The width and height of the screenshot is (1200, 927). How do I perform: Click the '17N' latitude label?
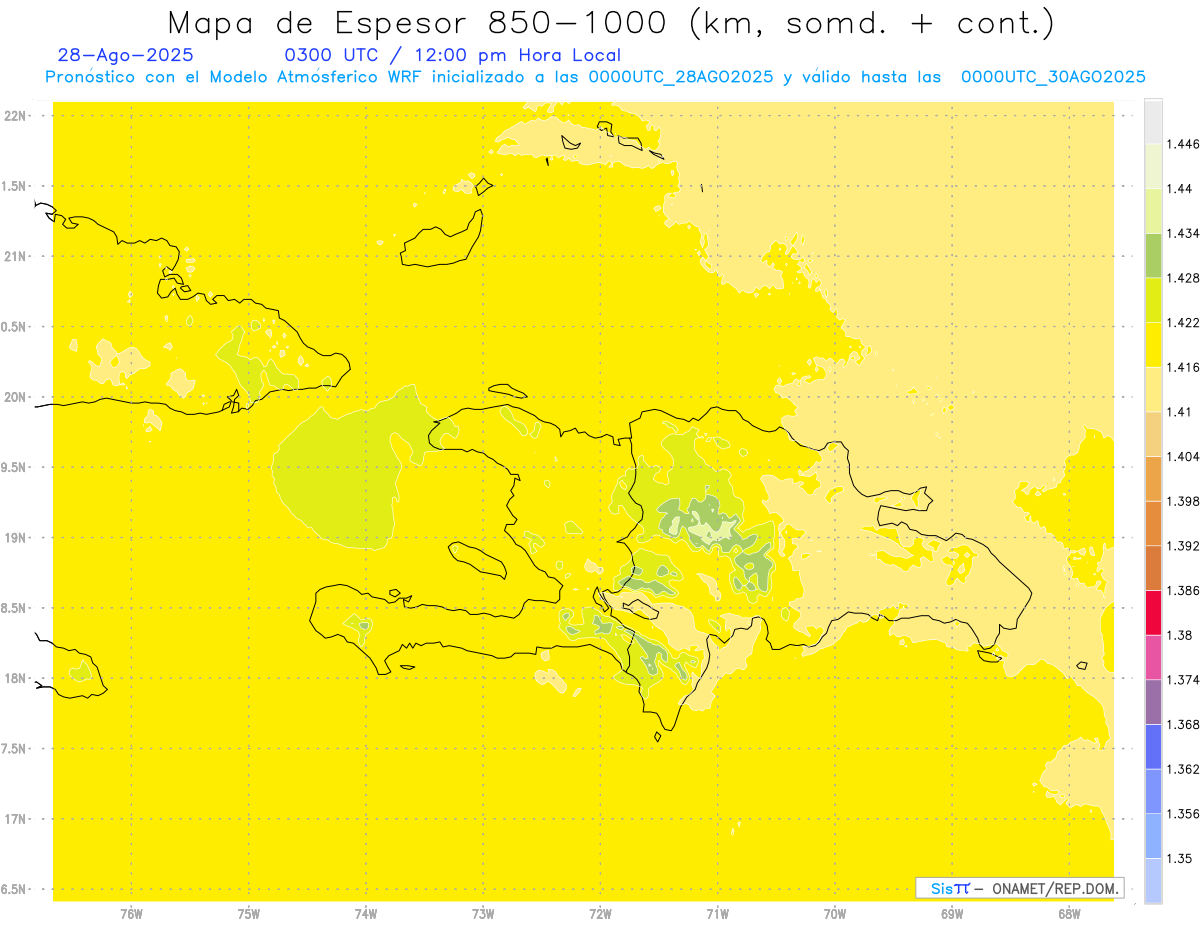point(16,819)
